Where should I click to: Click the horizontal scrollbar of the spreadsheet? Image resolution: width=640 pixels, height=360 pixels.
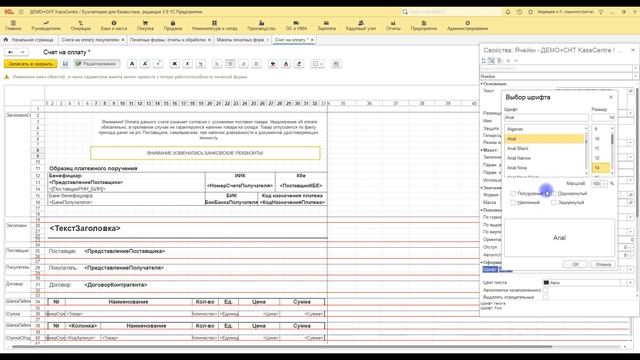pyautogui.click(x=282, y=347)
